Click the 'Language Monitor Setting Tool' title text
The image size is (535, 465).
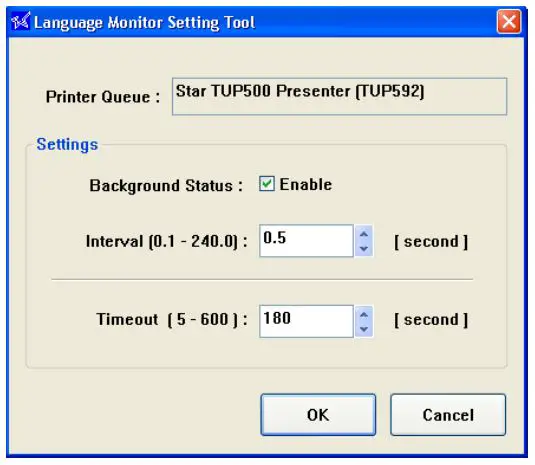(x=144, y=23)
